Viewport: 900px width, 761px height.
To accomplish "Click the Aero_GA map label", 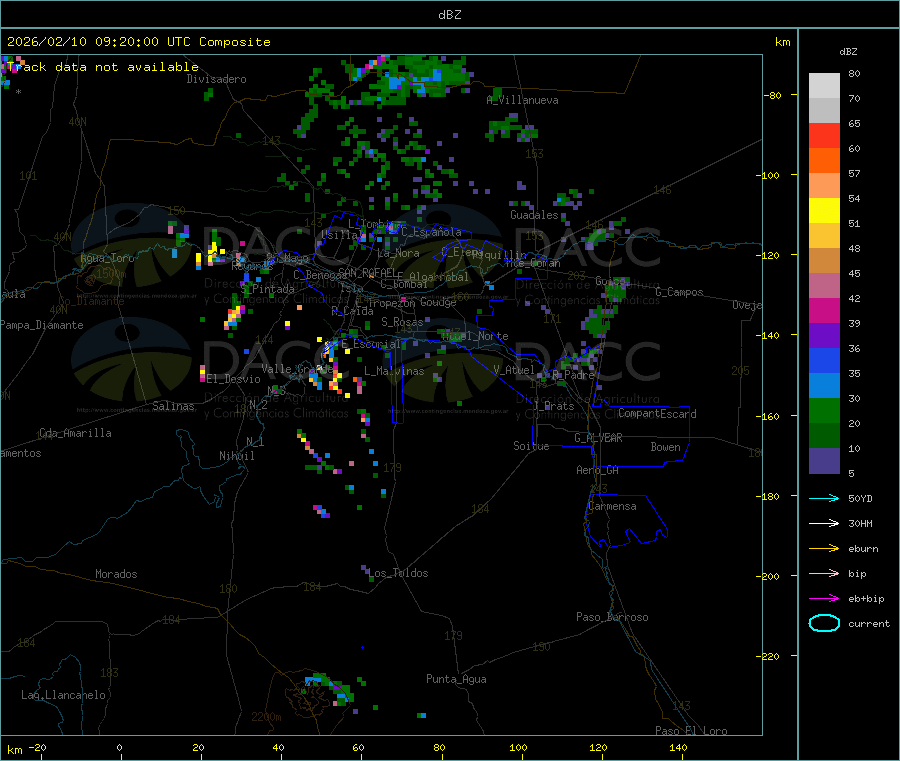I will (598, 471).
